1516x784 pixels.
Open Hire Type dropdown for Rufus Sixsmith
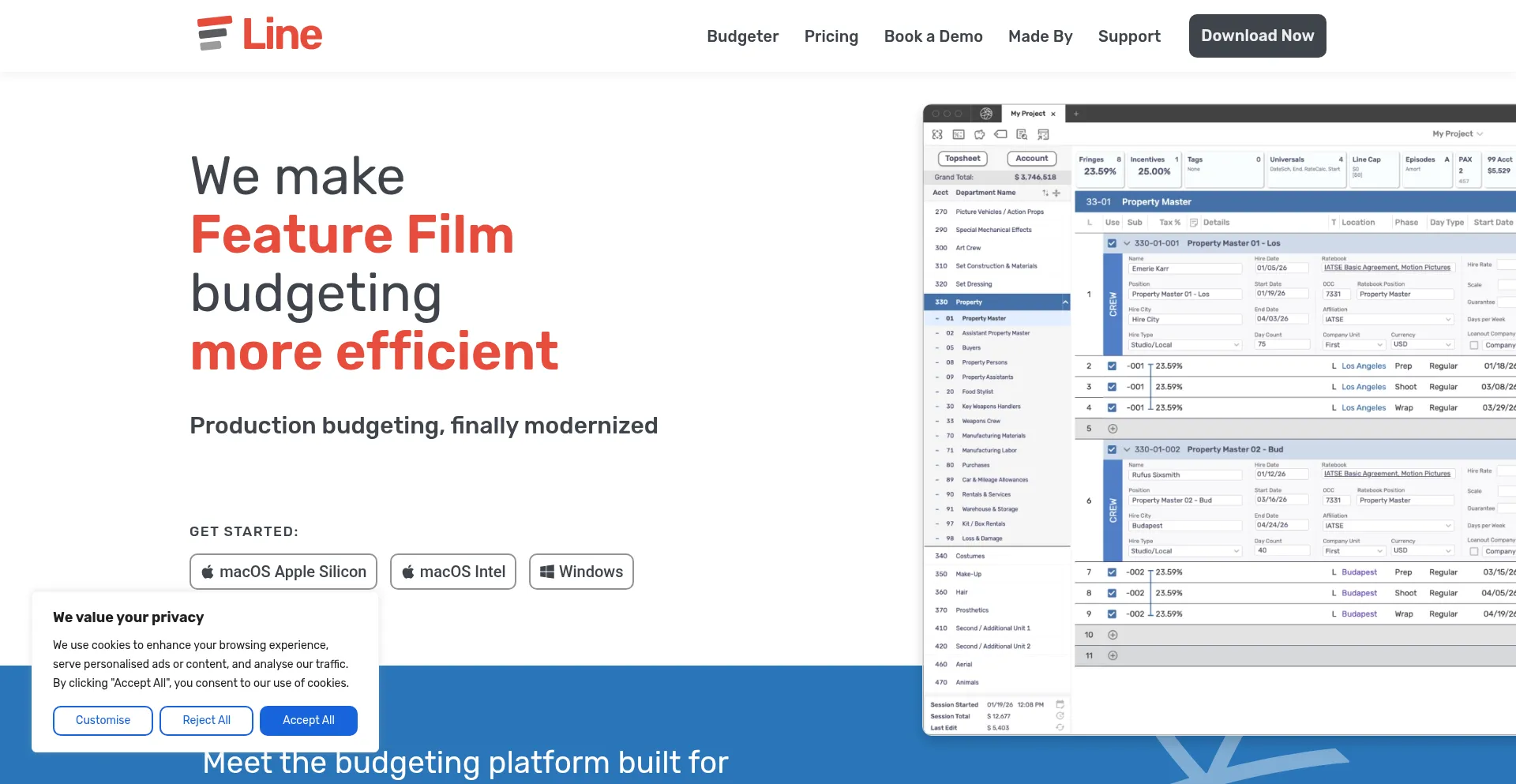1185,551
